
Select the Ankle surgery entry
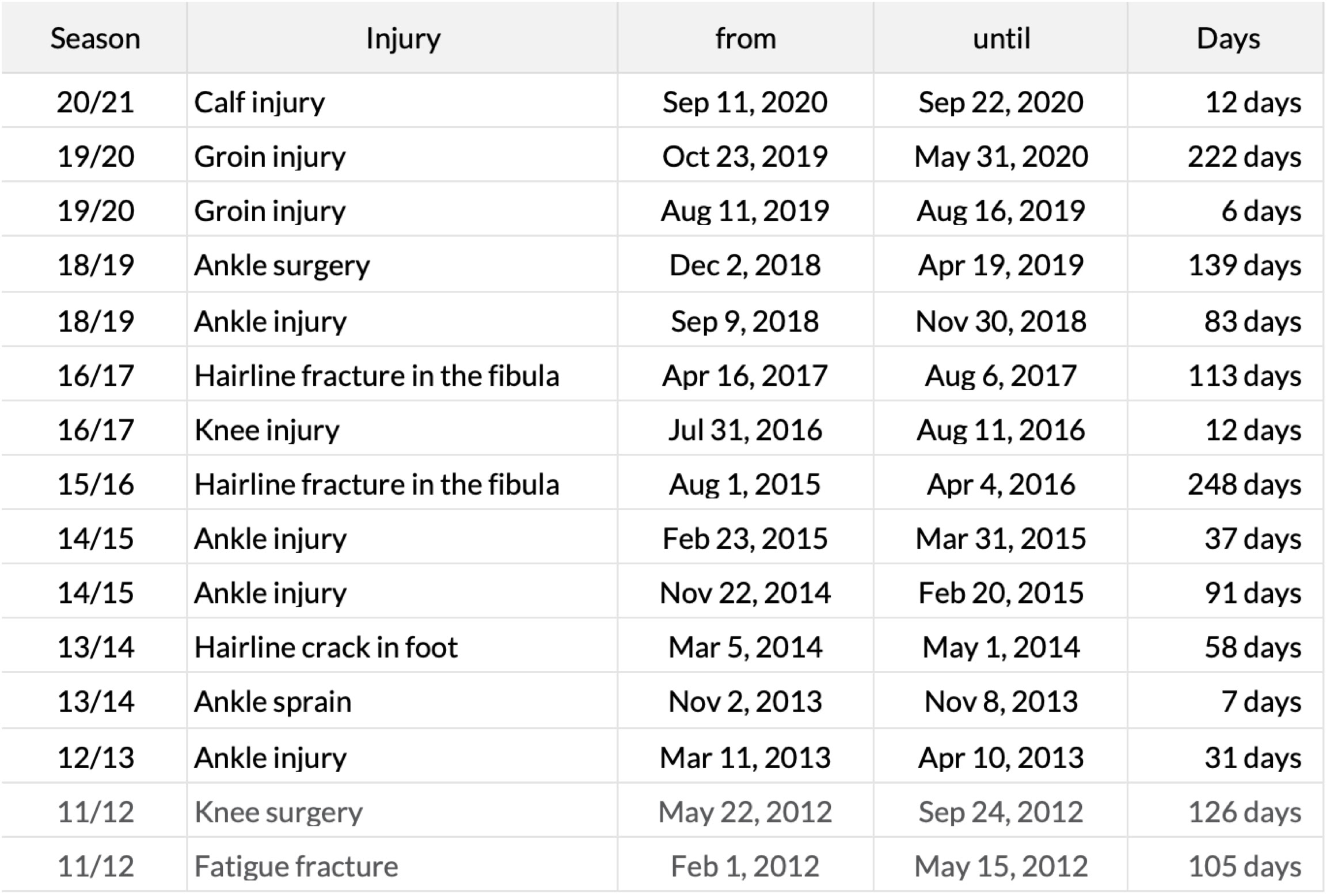coord(282,265)
